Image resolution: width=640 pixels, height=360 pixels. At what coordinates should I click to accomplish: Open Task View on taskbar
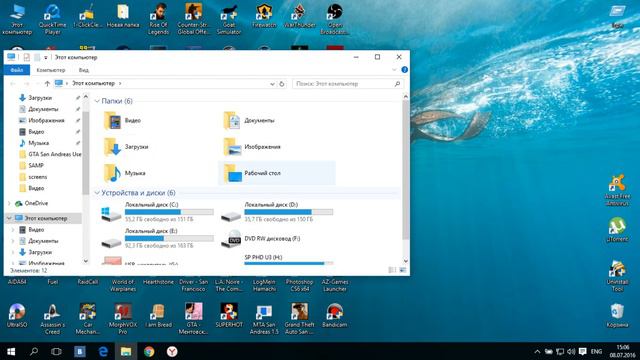point(56,351)
